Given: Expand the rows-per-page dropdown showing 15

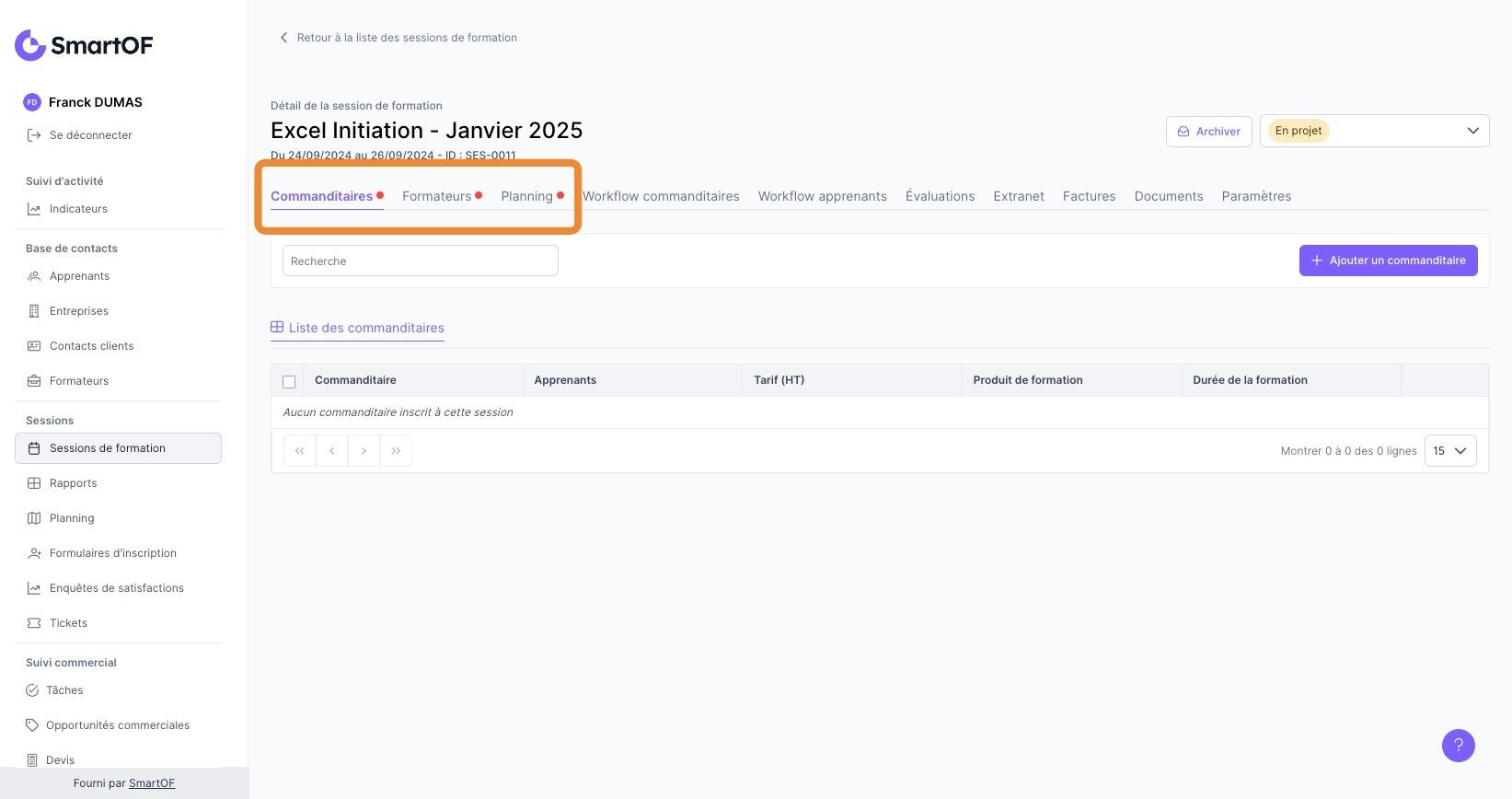Looking at the screenshot, I should [x=1449, y=451].
